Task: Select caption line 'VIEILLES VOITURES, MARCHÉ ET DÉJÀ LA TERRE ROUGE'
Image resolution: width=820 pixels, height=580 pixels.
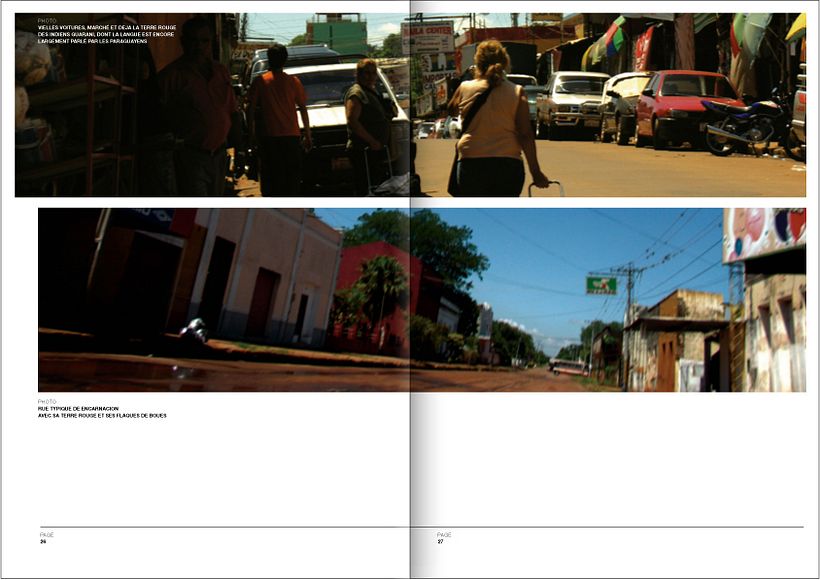Action: [x=107, y=27]
